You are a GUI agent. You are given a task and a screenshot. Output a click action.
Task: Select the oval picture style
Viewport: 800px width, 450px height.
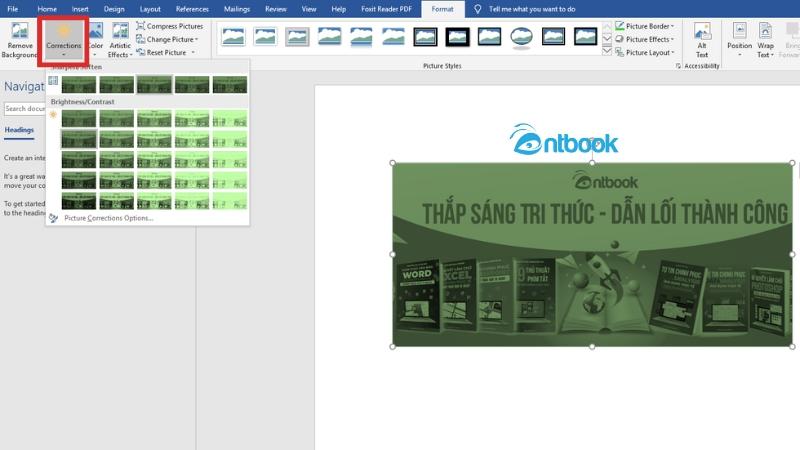coord(521,37)
